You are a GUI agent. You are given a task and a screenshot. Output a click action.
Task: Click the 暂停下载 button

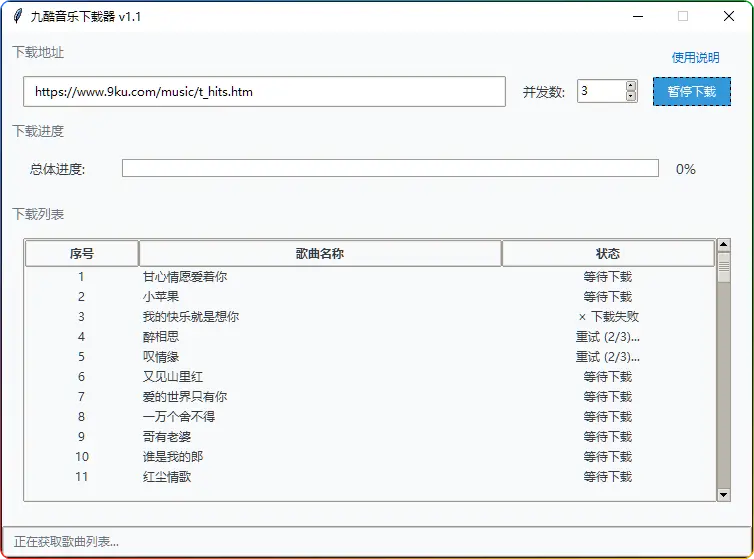691,91
